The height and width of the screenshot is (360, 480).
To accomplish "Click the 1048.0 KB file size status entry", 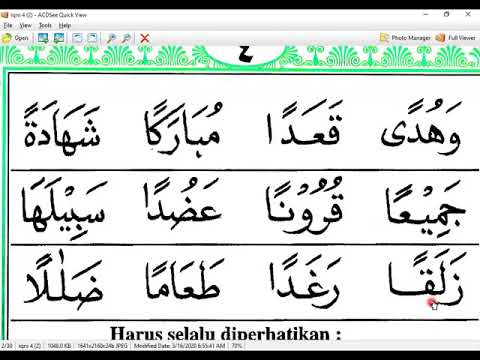I will tap(59, 346).
